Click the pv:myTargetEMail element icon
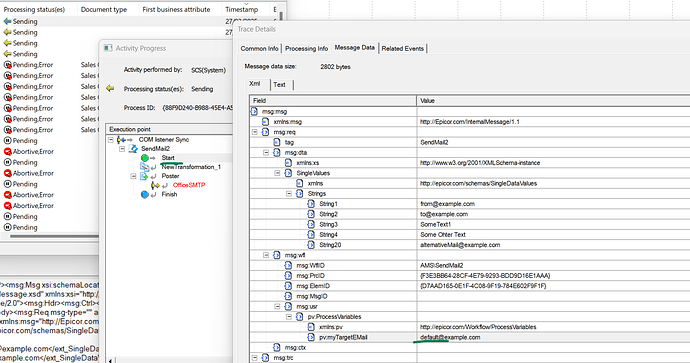The width and height of the screenshot is (690, 363). (x=311, y=337)
